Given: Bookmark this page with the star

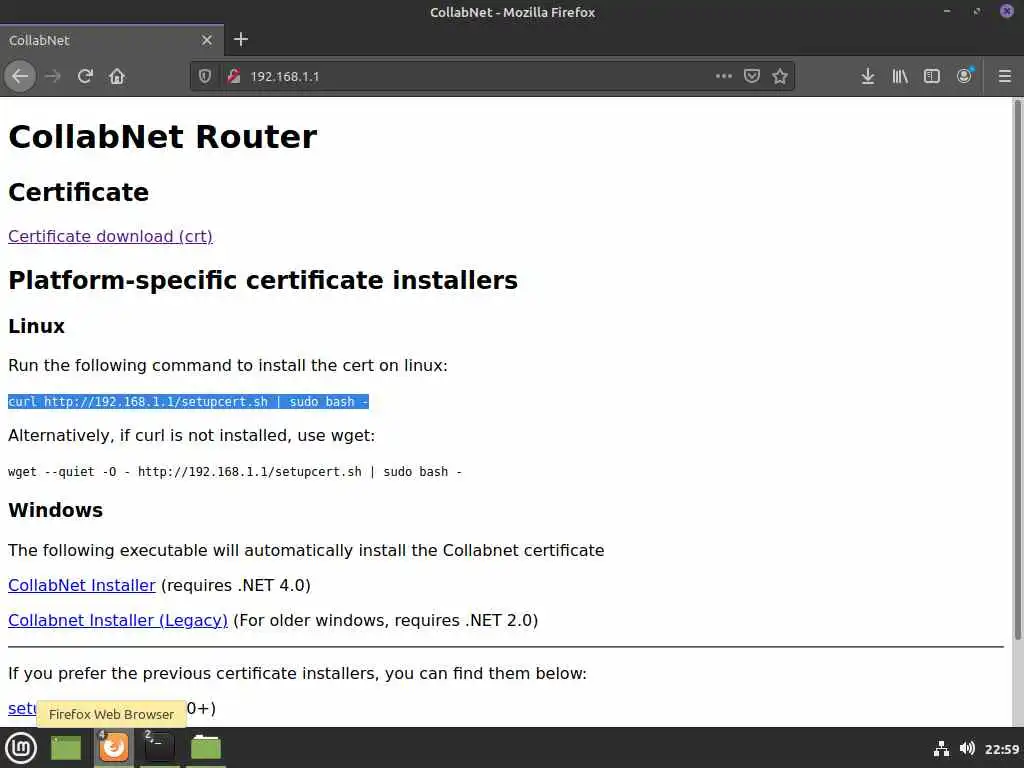Looking at the screenshot, I should click(x=780, y=76).
